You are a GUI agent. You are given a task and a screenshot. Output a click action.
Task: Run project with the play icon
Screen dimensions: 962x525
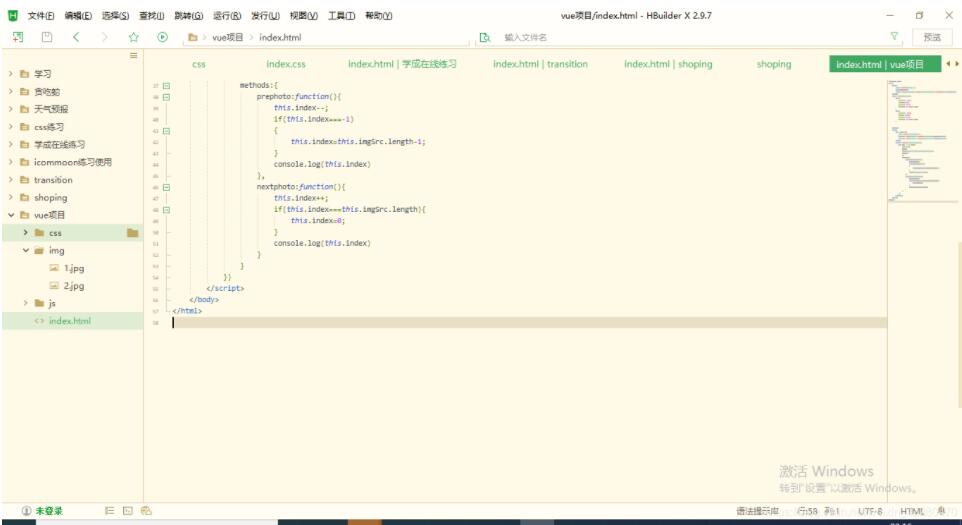[x=162, y=37]
